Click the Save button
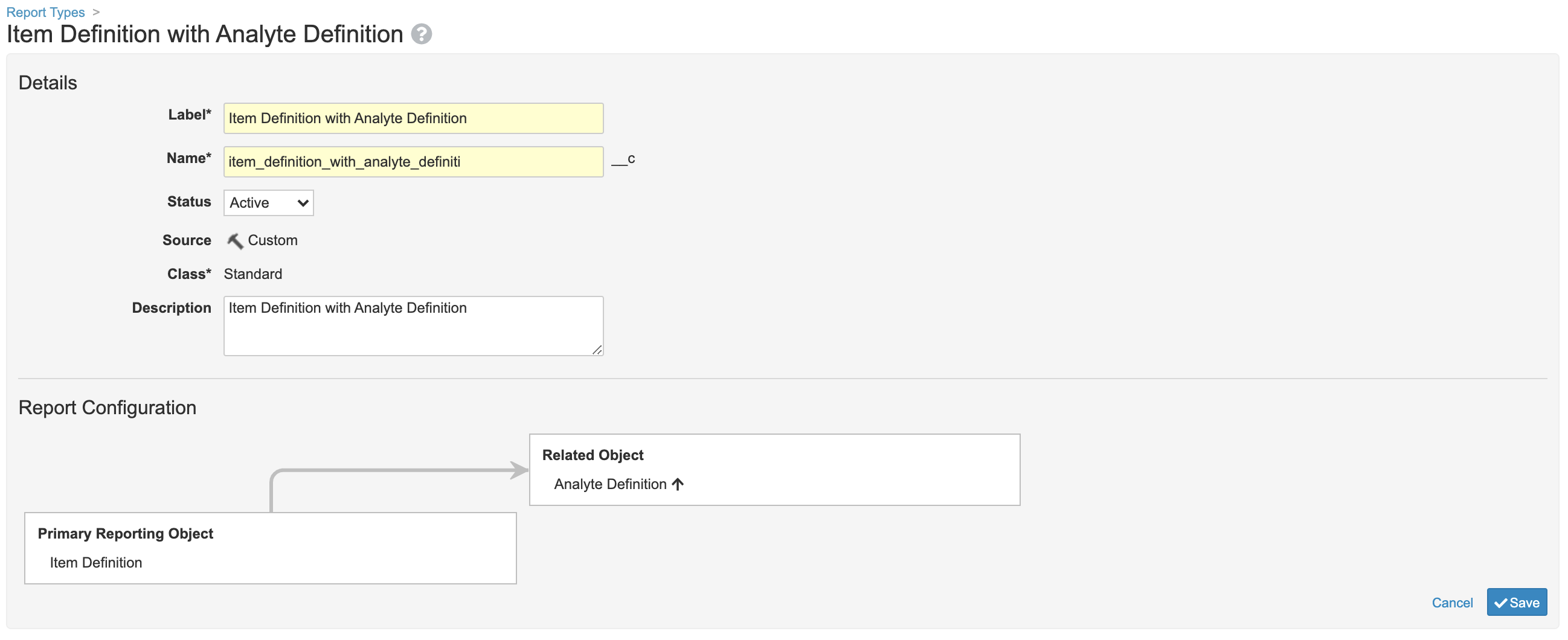This screenshot has height=640, width=1568. pyautogui.click(x=1516, y=603)
